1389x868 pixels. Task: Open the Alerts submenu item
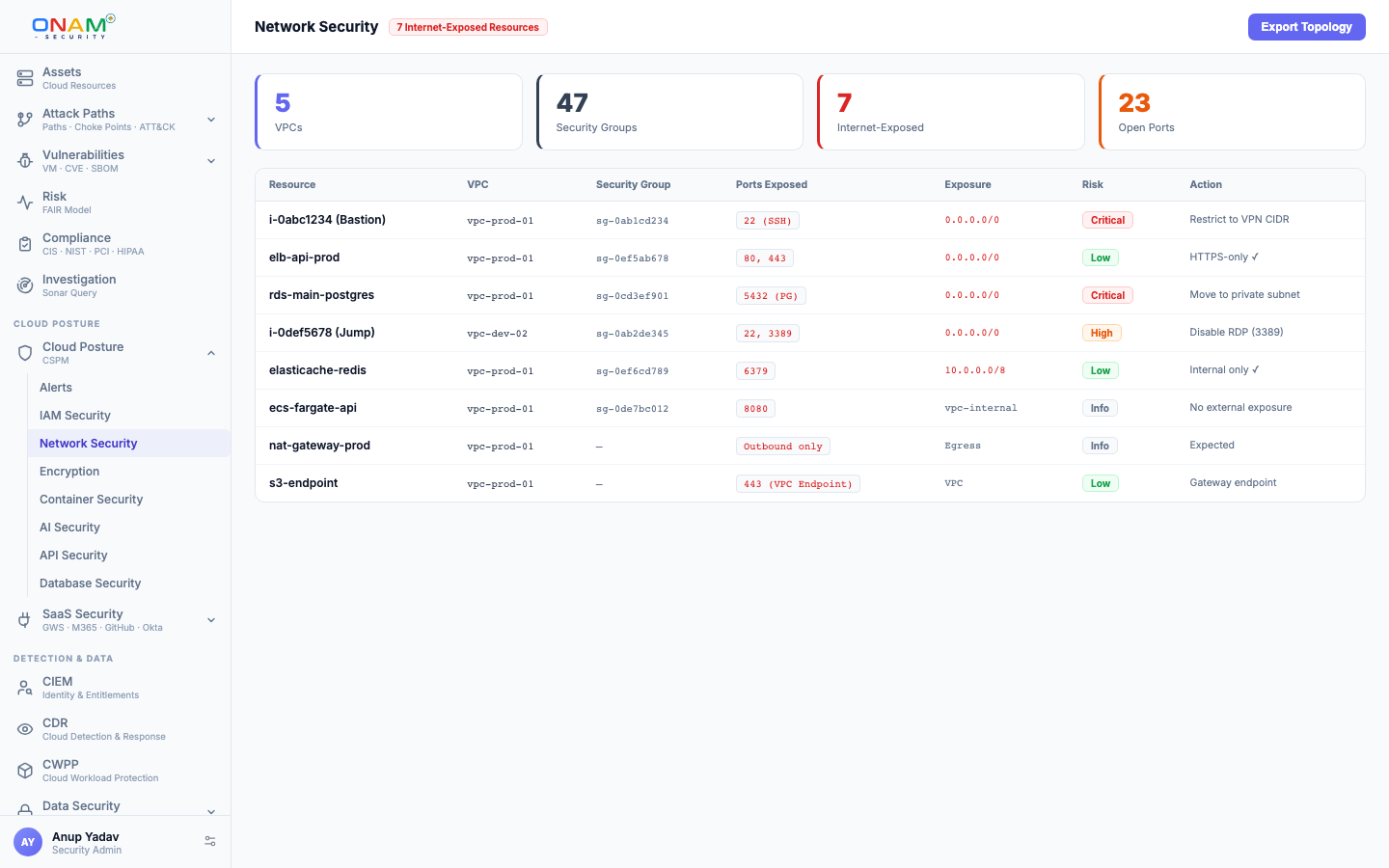click(129, 388)
